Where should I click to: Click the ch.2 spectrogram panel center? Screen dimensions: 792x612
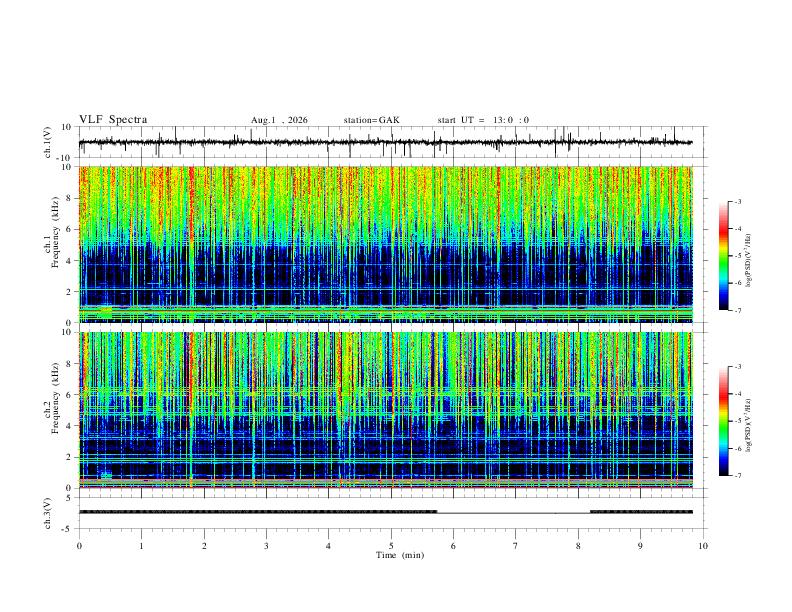pos(385,410)
